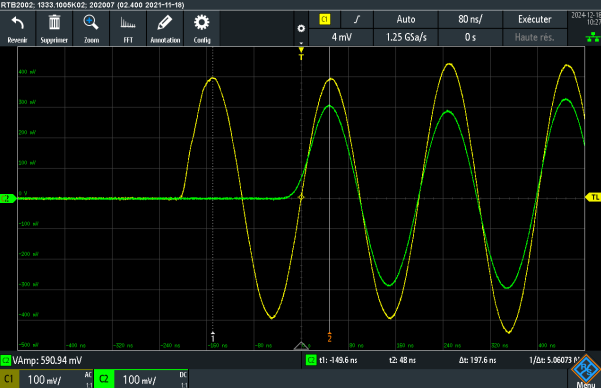Change the rising edge trigger slope icon
Screen dimensions: 601x388
357,19
